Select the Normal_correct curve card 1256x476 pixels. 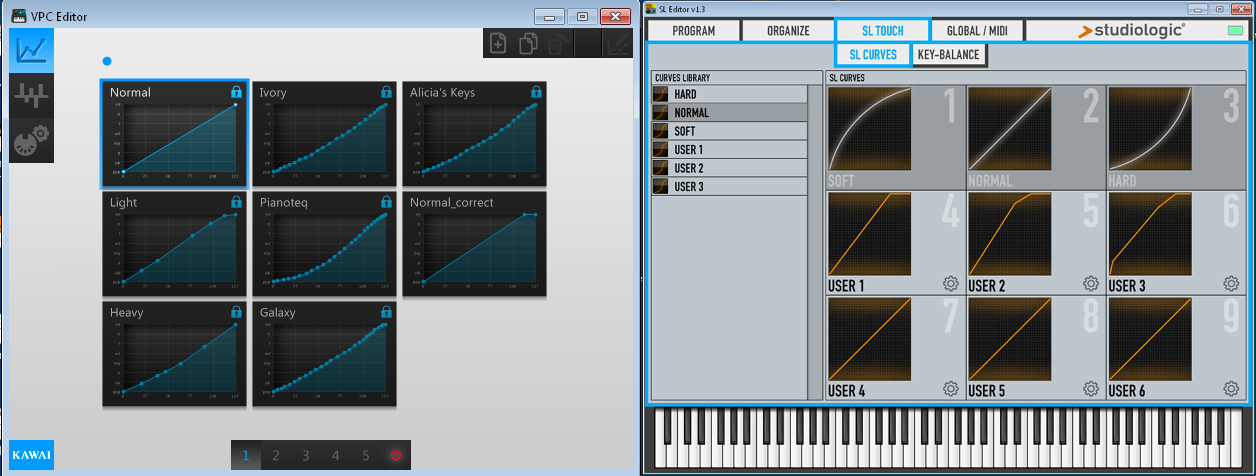pyautogui.click(x=474, y=244)
